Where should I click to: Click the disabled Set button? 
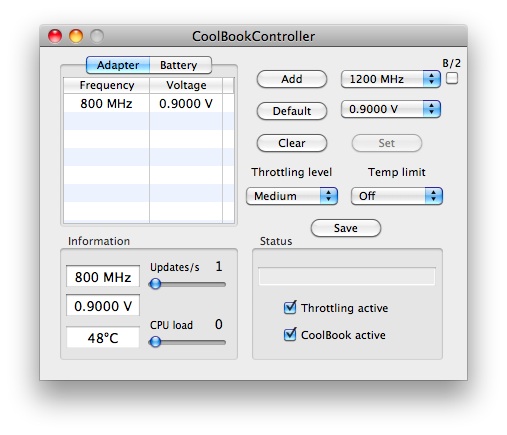coord(387,143)
